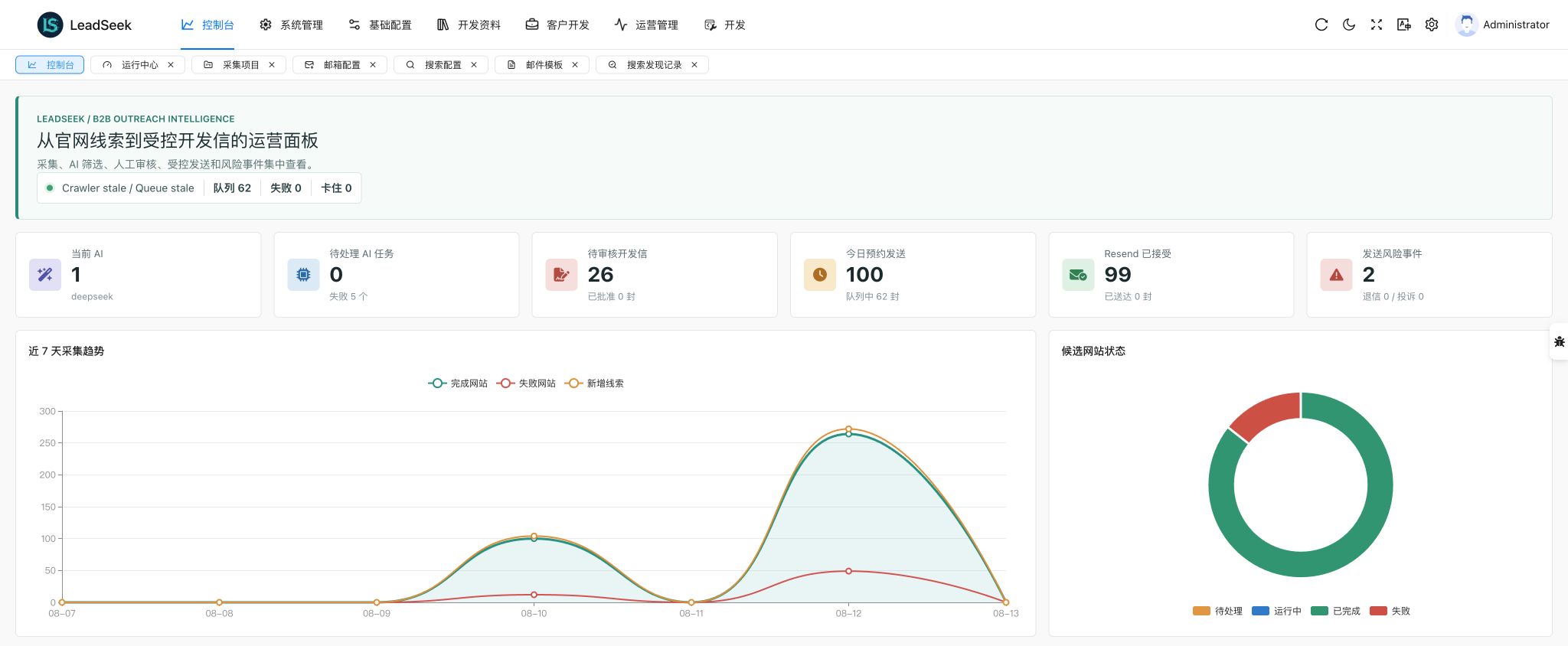
Task: Click the 失败 0 indicator
Action: (286, 188)
